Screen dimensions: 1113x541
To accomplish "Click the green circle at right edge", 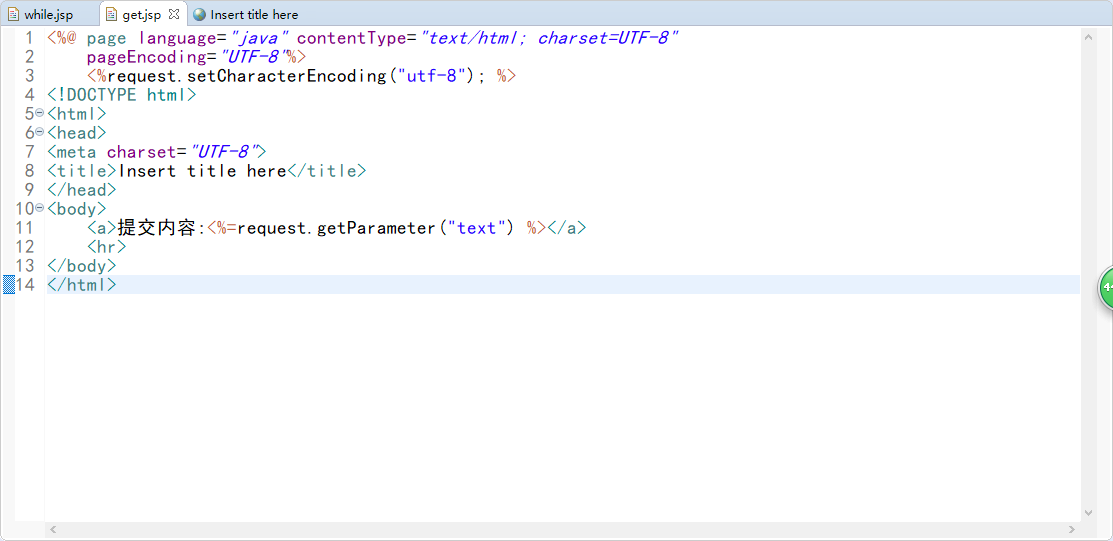I will [1106, 288].
